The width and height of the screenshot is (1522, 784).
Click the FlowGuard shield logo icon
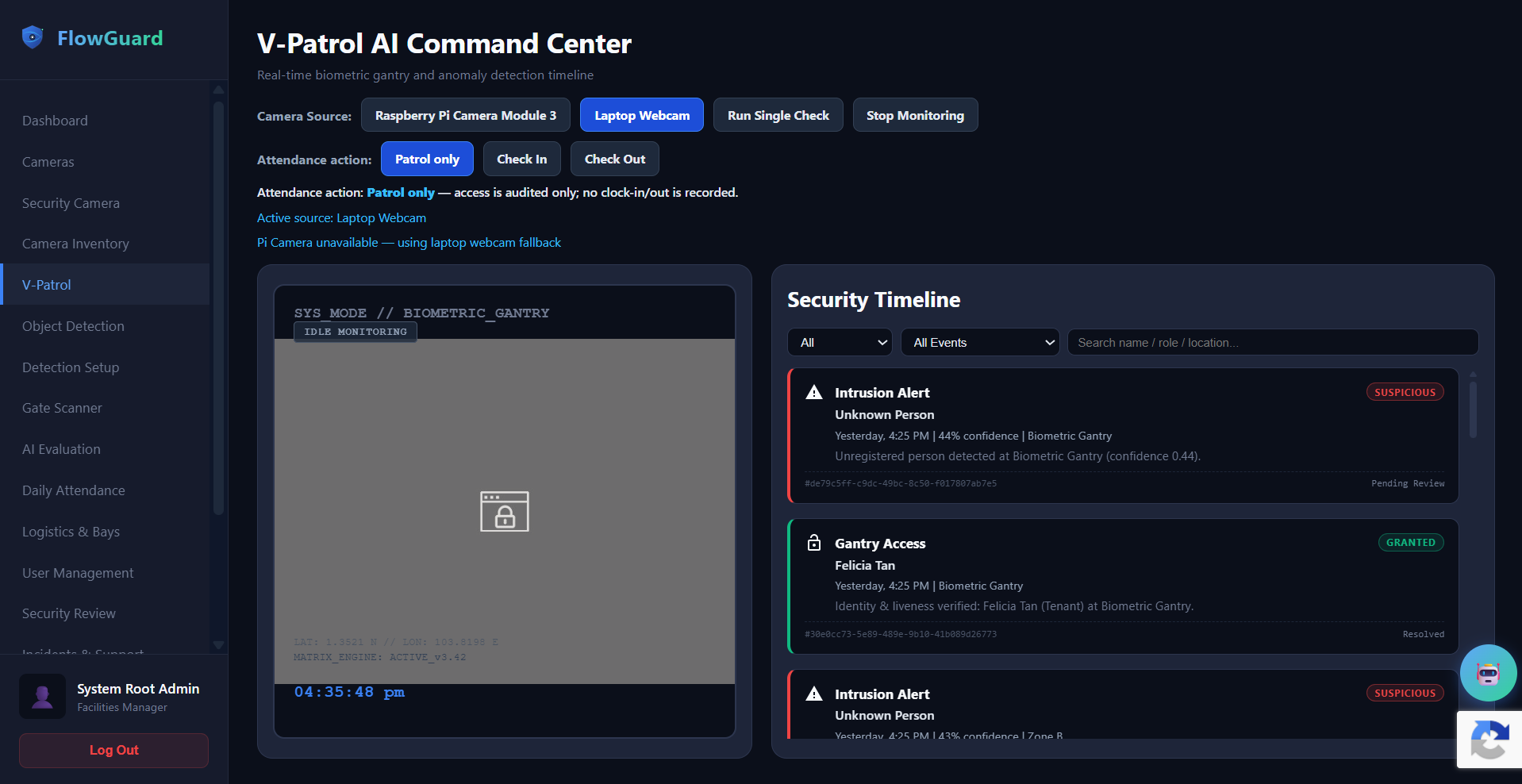(33, 37)
